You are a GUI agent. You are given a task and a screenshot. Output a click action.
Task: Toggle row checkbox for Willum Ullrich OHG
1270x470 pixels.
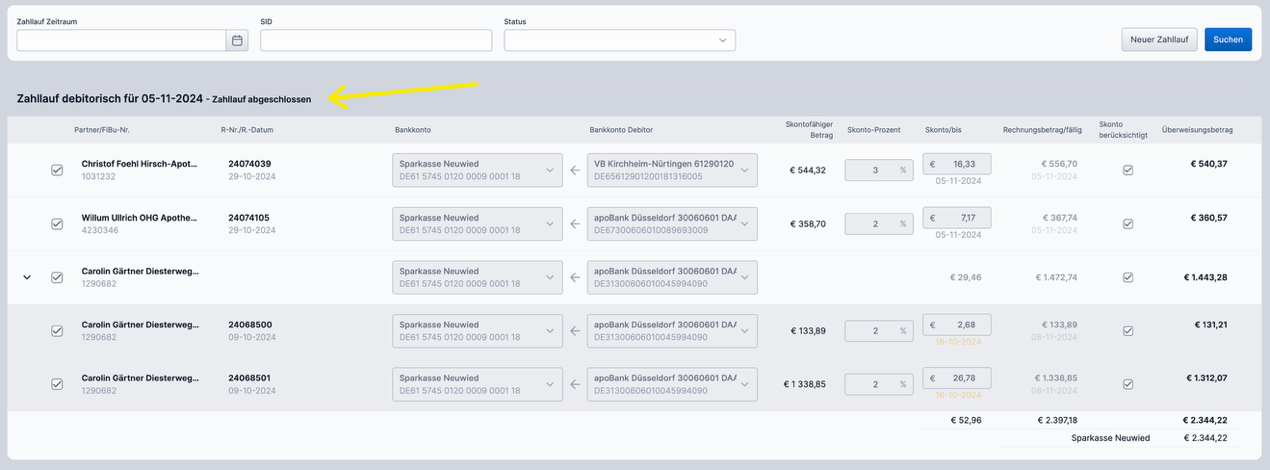tap(57, 224)
